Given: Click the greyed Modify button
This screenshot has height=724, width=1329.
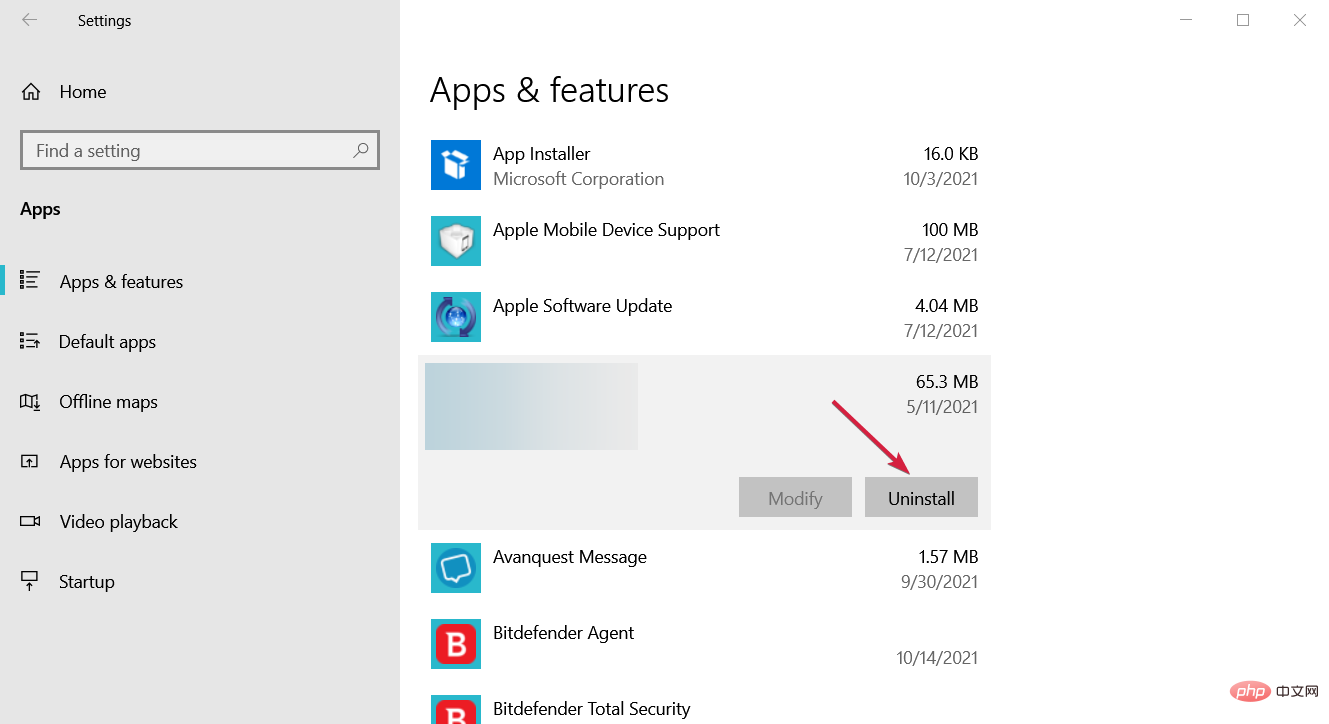Looking at the screenshot, I should tap(795, 497).
